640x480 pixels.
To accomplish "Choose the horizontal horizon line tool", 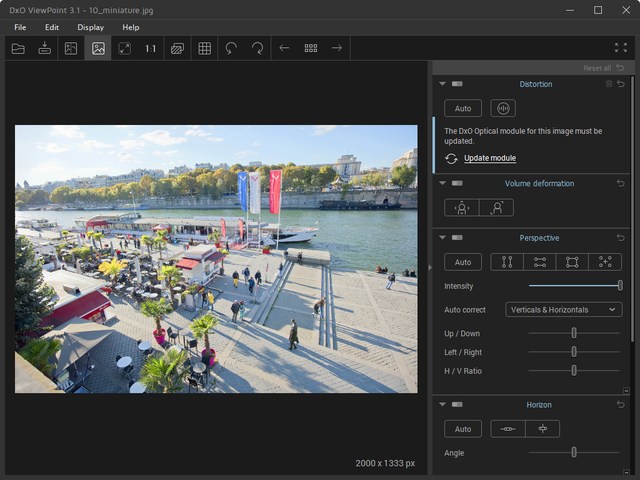I will pos(508,429).
